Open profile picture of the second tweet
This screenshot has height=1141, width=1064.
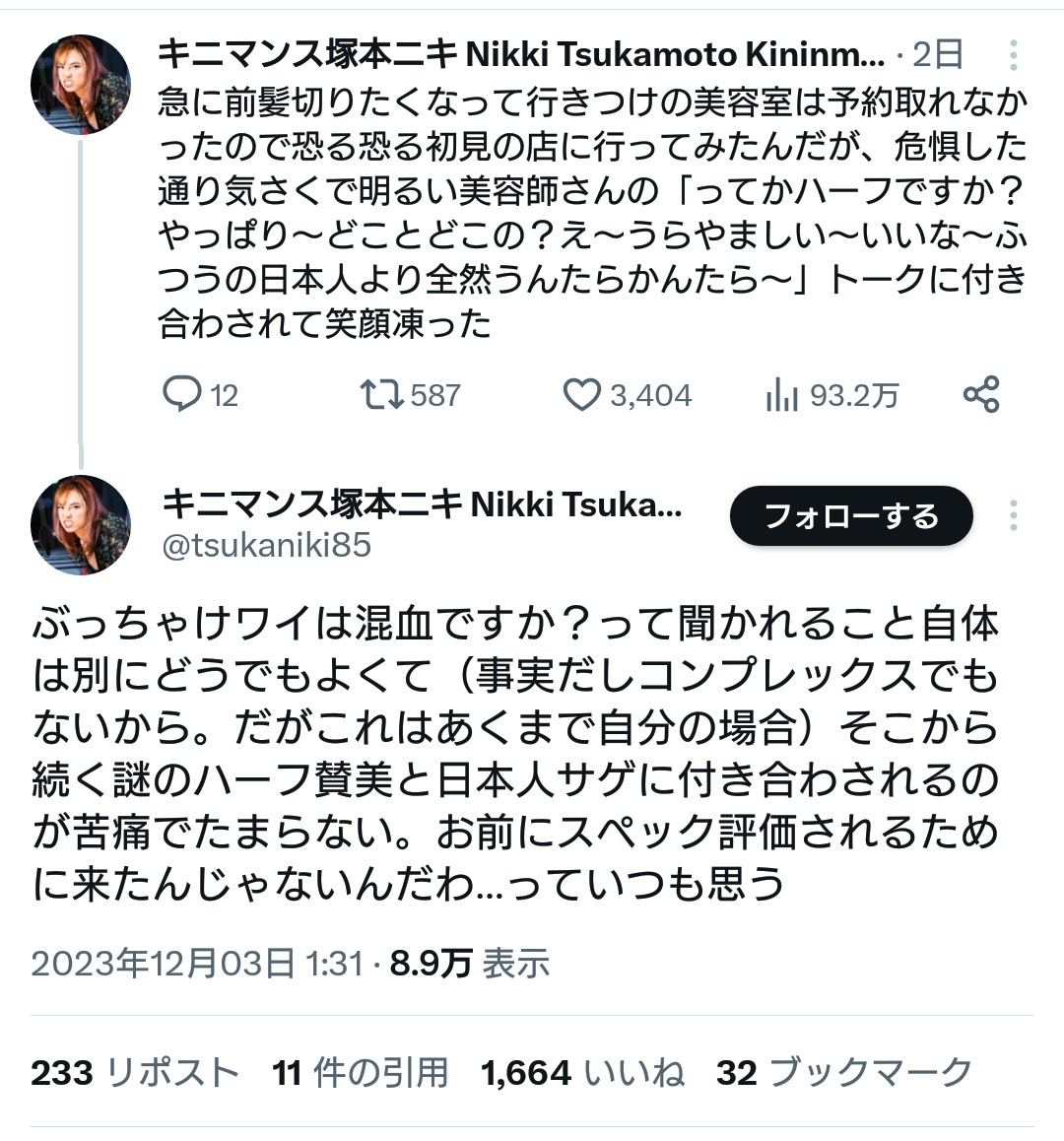[81, 525]
